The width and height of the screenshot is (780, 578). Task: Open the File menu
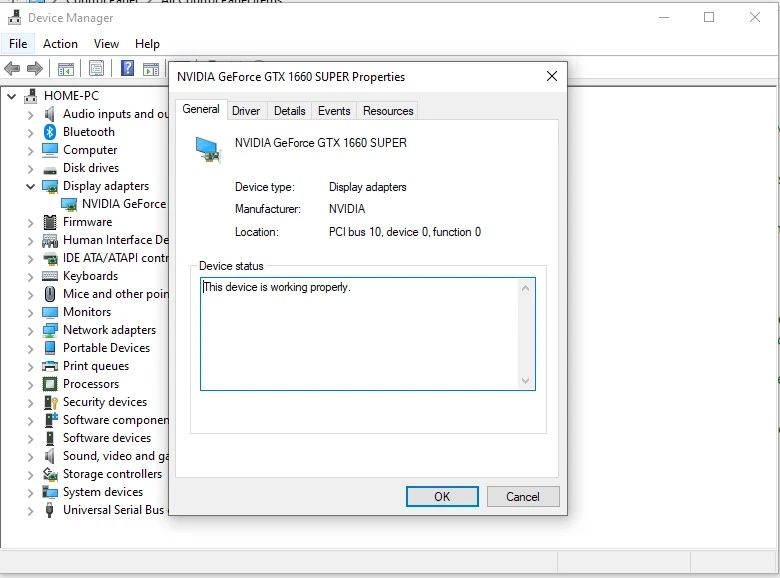click(x=18, y=44)
